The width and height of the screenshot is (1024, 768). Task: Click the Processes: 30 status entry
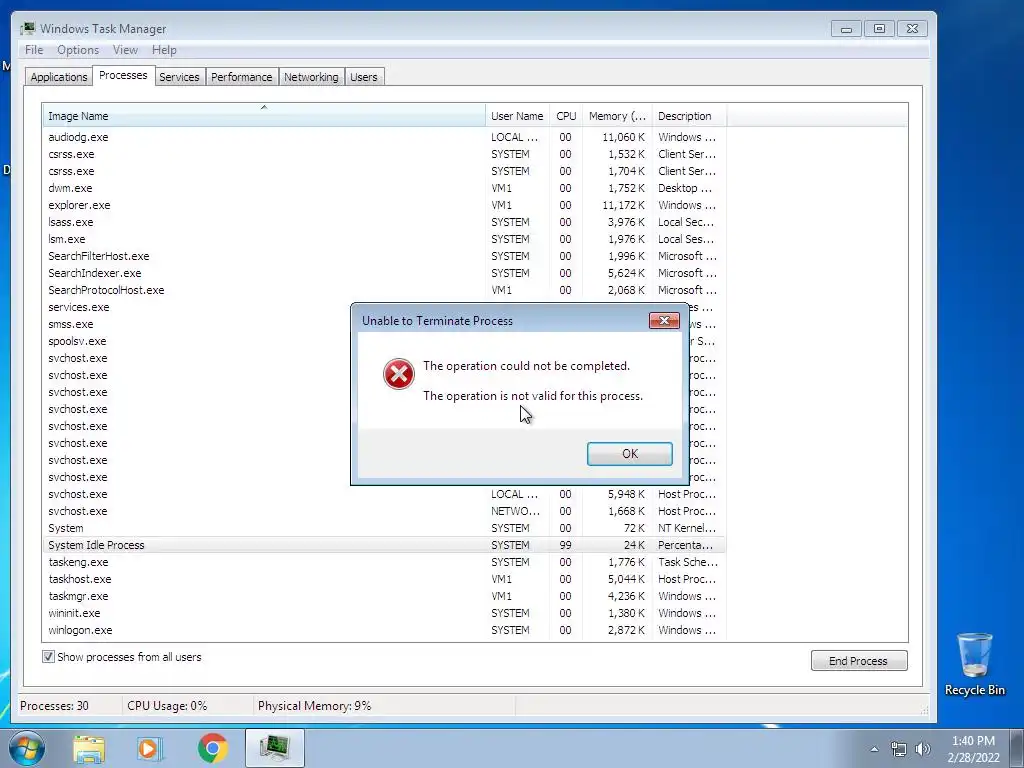pos(54,706)
